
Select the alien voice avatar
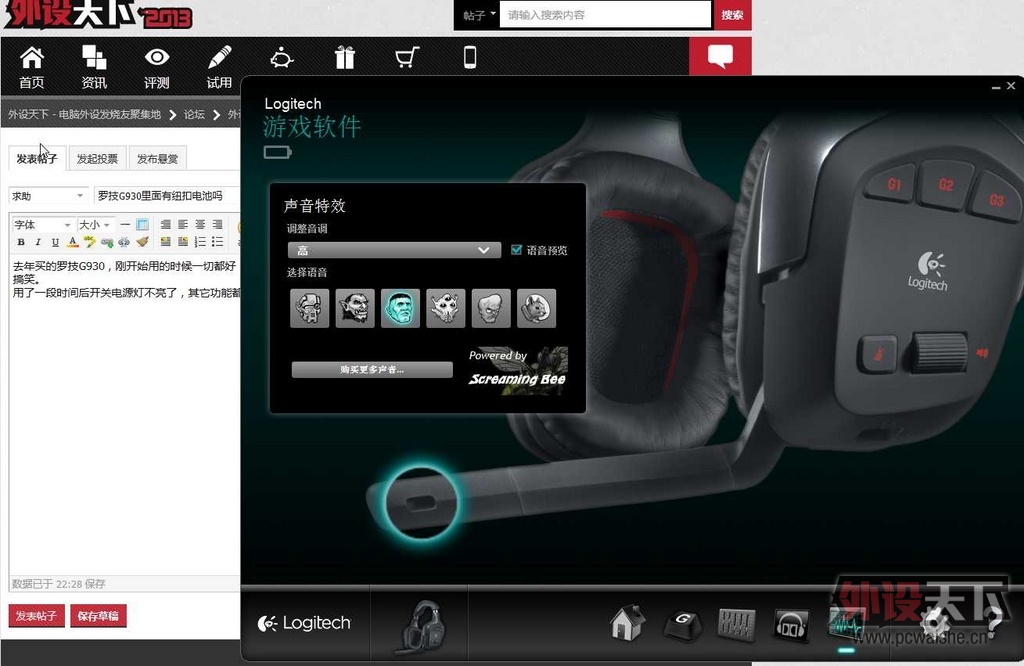[445, 308]
